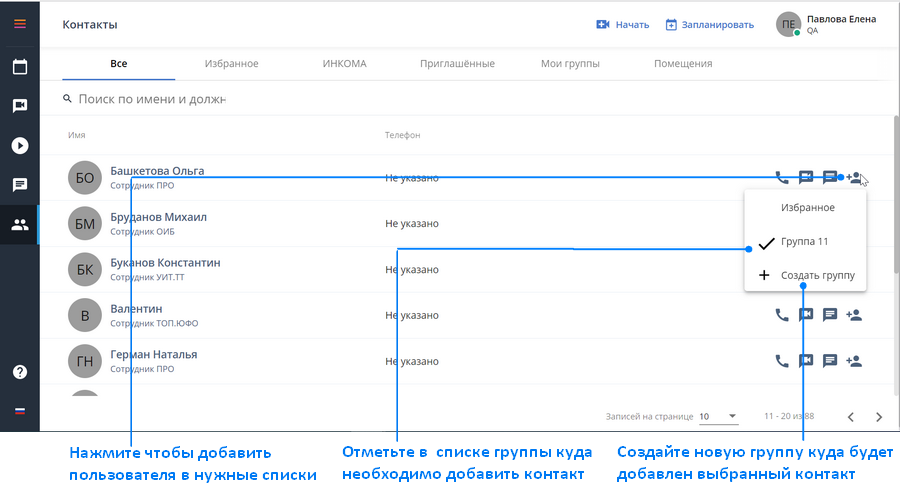
Task: Open the contacts people icon in the sidebar
Action: [20, 225]
